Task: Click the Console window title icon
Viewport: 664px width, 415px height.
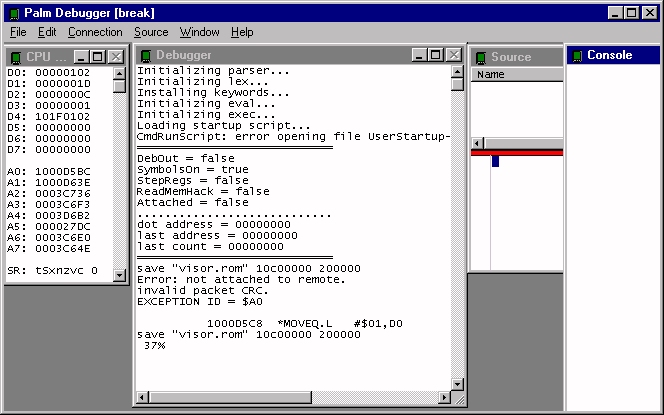Action: tap(577, 55)
